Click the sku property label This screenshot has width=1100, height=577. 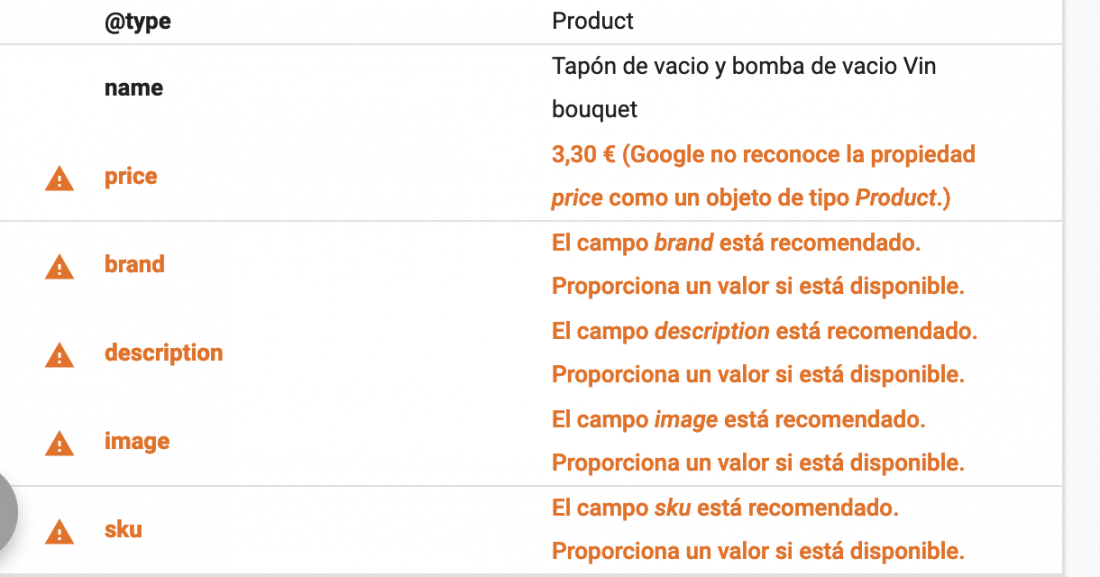pyautogui.click(x=123, y=529)
